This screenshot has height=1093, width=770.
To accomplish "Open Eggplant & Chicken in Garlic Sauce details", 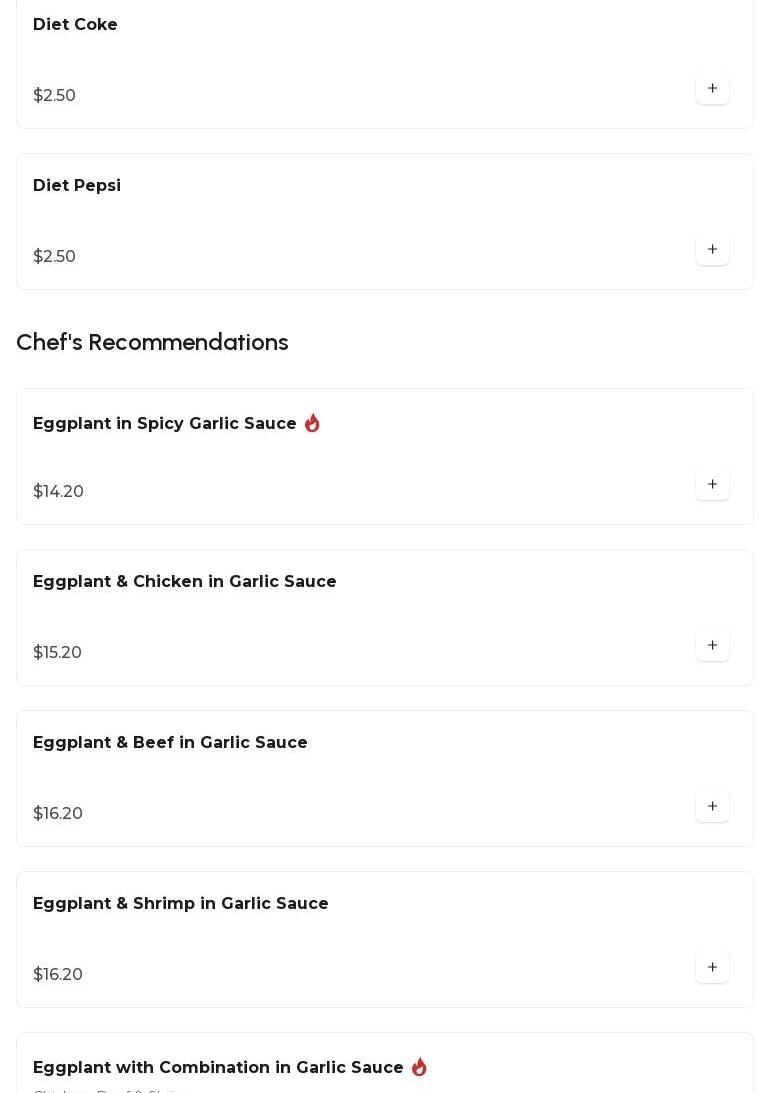I will click(185, 582).
